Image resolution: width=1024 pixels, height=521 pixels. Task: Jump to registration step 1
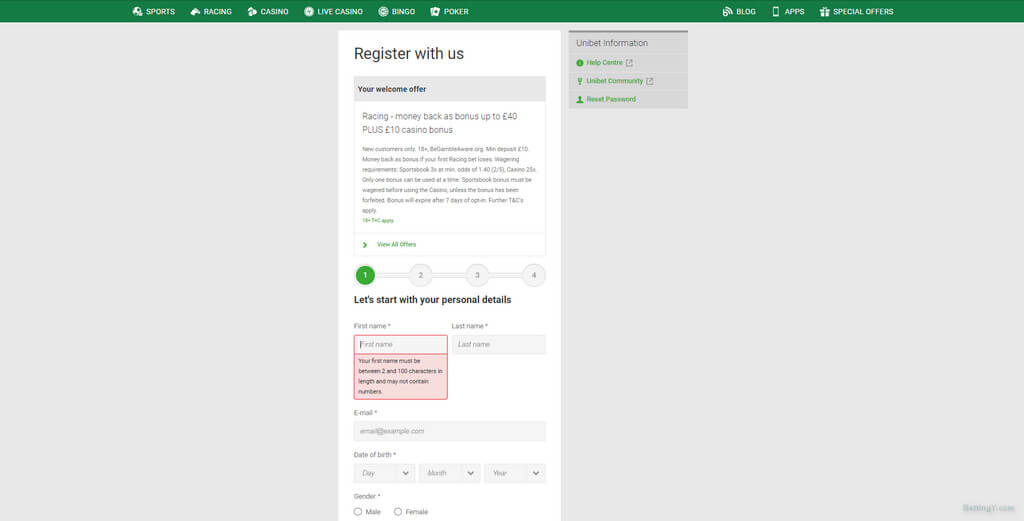point(365,275)
